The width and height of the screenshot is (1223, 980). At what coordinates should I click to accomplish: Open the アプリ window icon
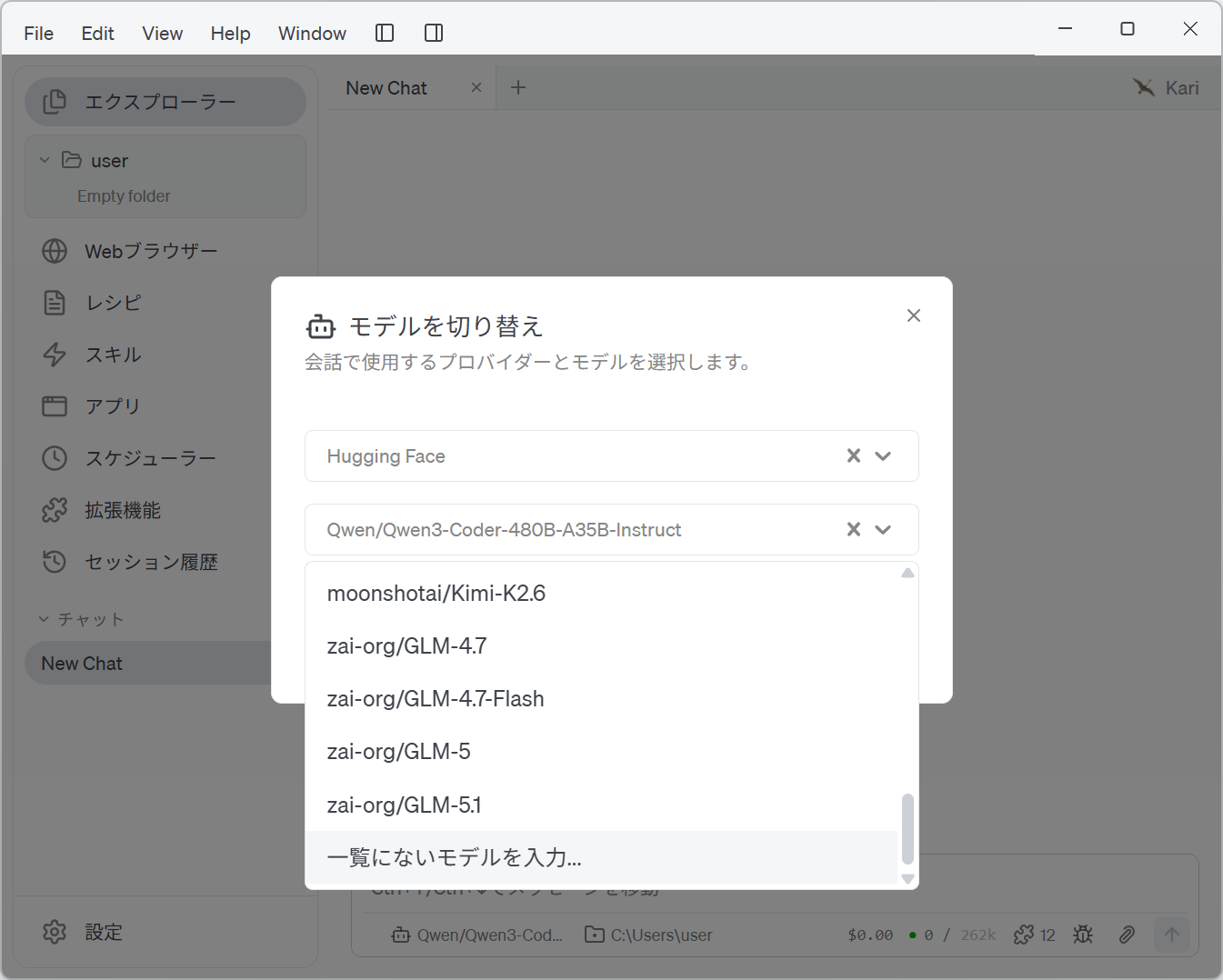coord(55,406)
